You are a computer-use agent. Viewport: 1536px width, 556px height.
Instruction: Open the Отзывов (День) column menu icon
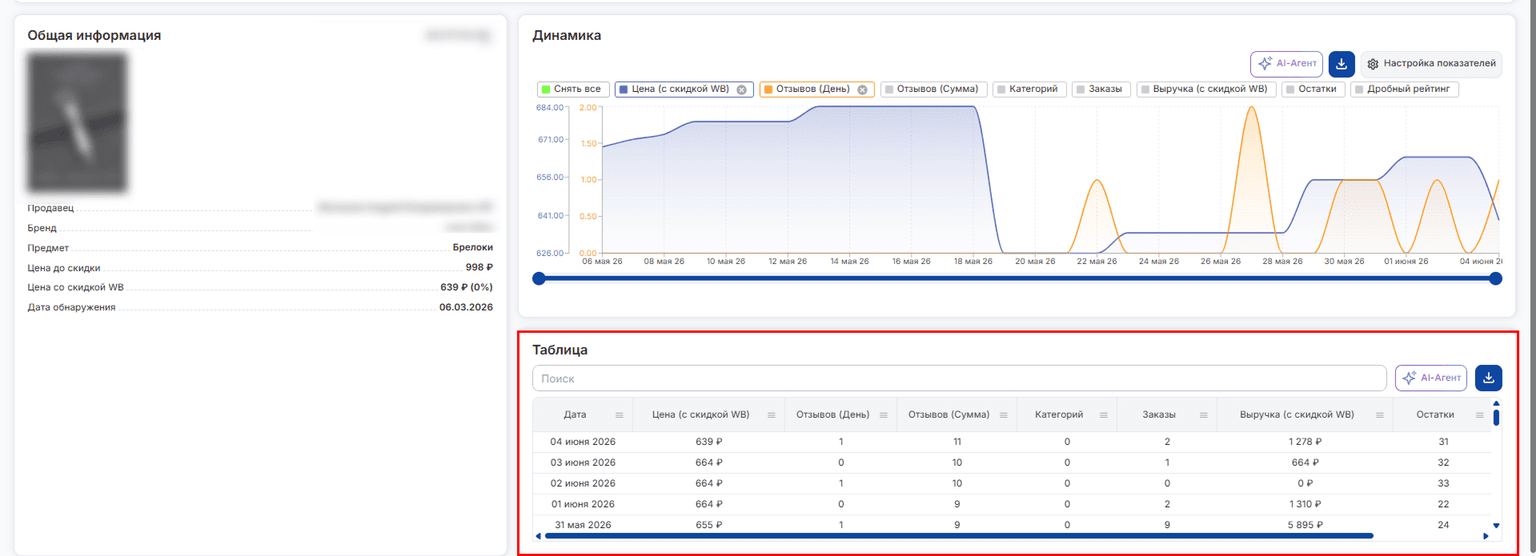point(885,415)
